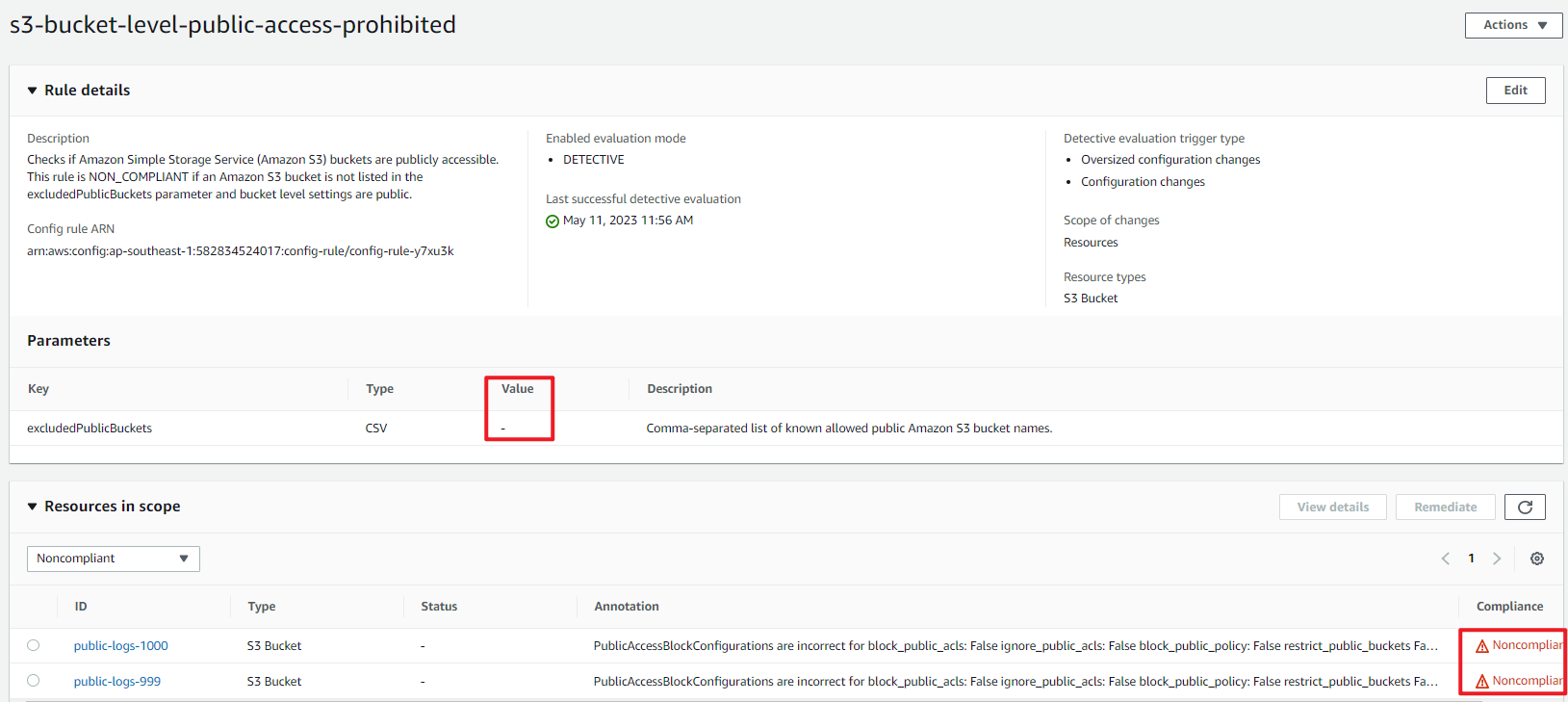Click the Remediate button
Screen dimensions: 1568x702
tap(1445, 507)
